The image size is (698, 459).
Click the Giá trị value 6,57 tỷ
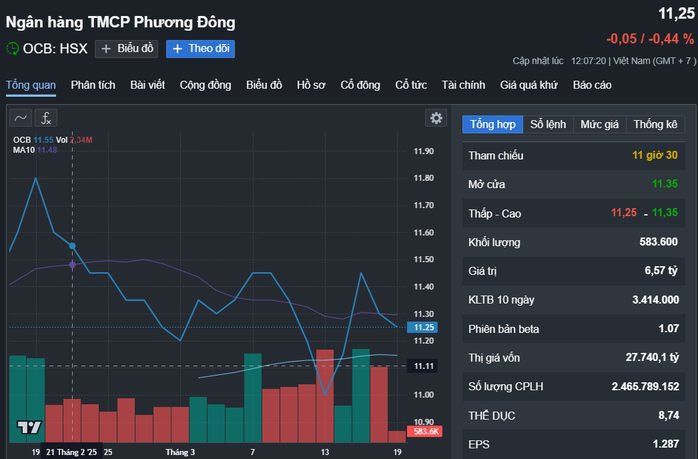tap(661, 270)
